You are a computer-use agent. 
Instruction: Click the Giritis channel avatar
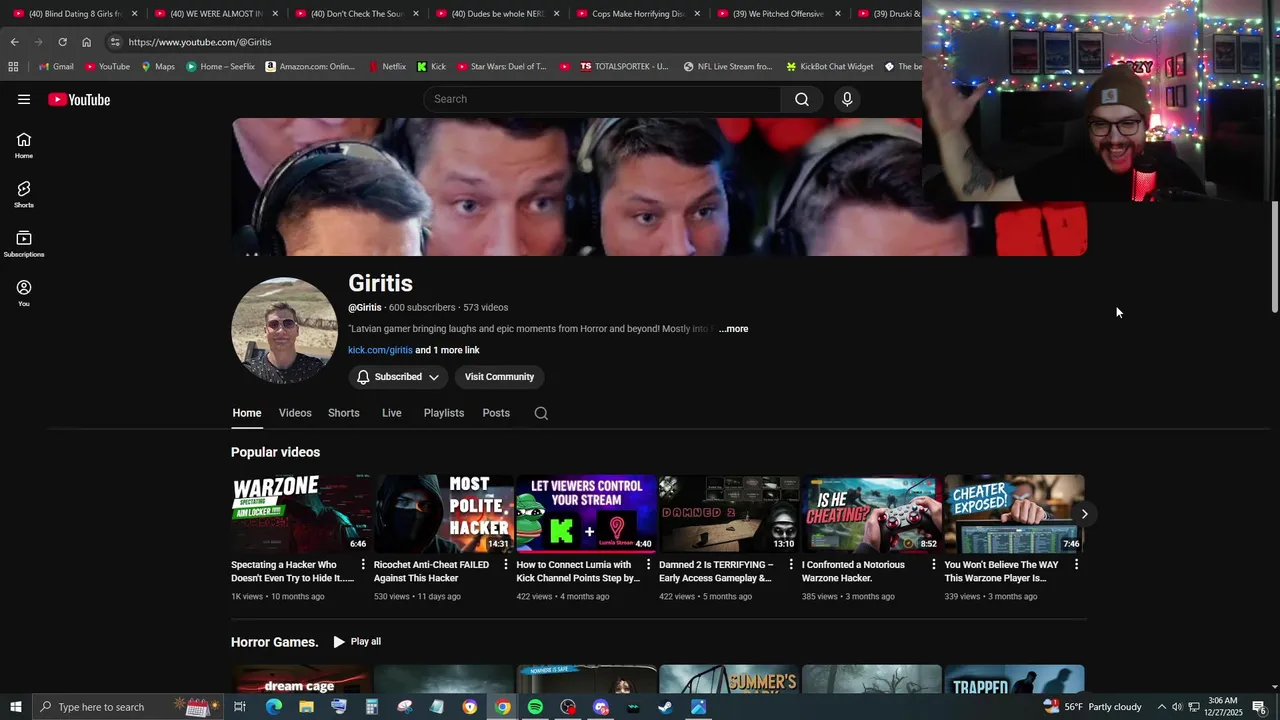[284, 331]
